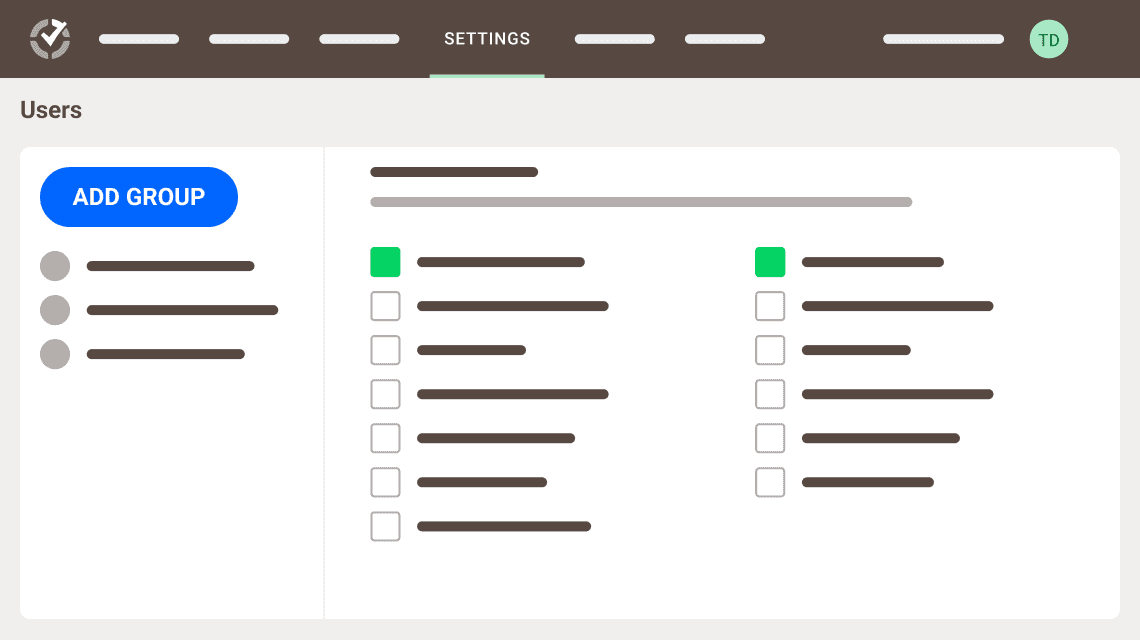
Task: Click the user name beside TD avatar
Action: pyautogui.click(x=943, y=39)
